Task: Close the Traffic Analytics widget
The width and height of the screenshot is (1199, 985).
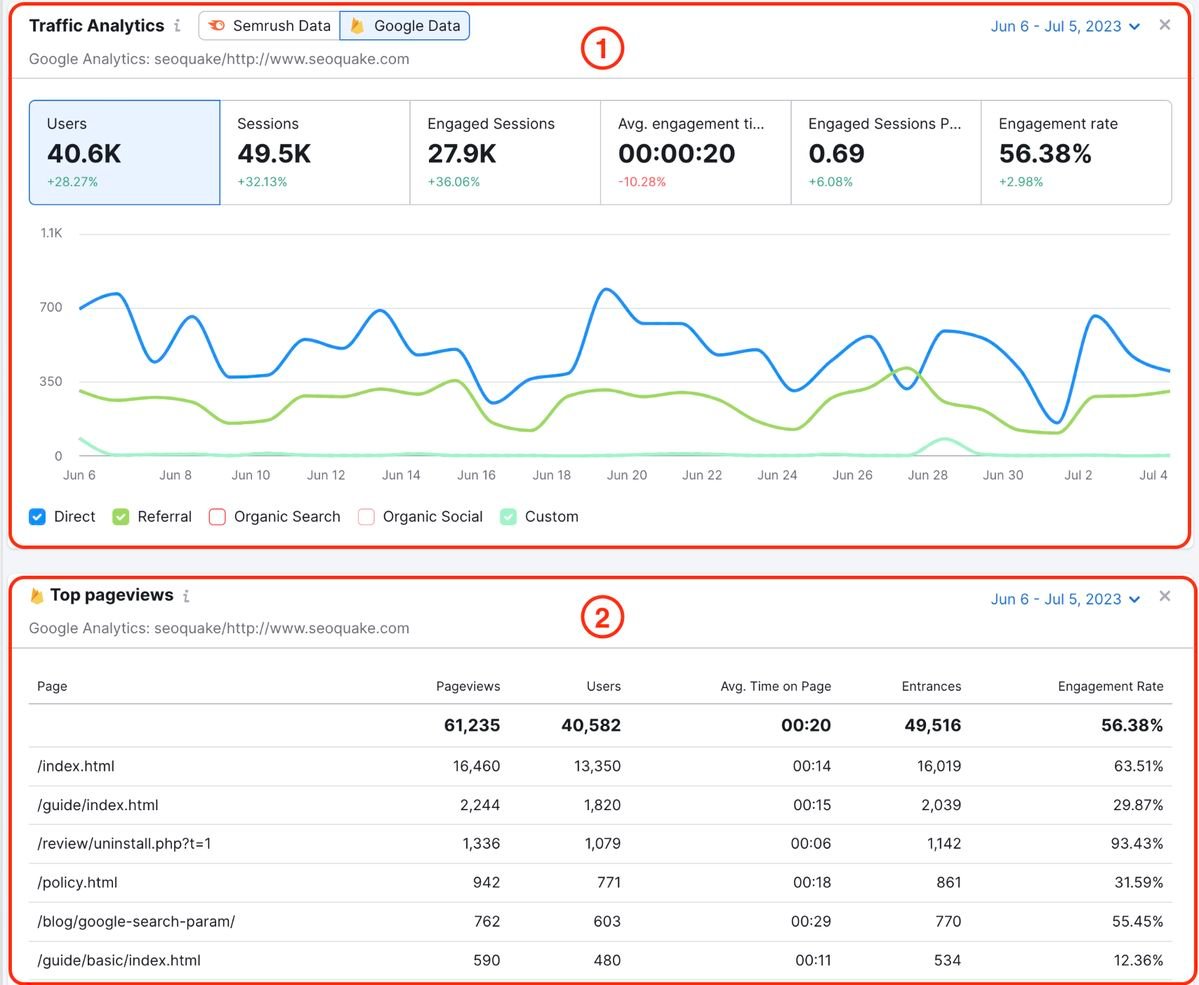Action: pos(1164,25)
